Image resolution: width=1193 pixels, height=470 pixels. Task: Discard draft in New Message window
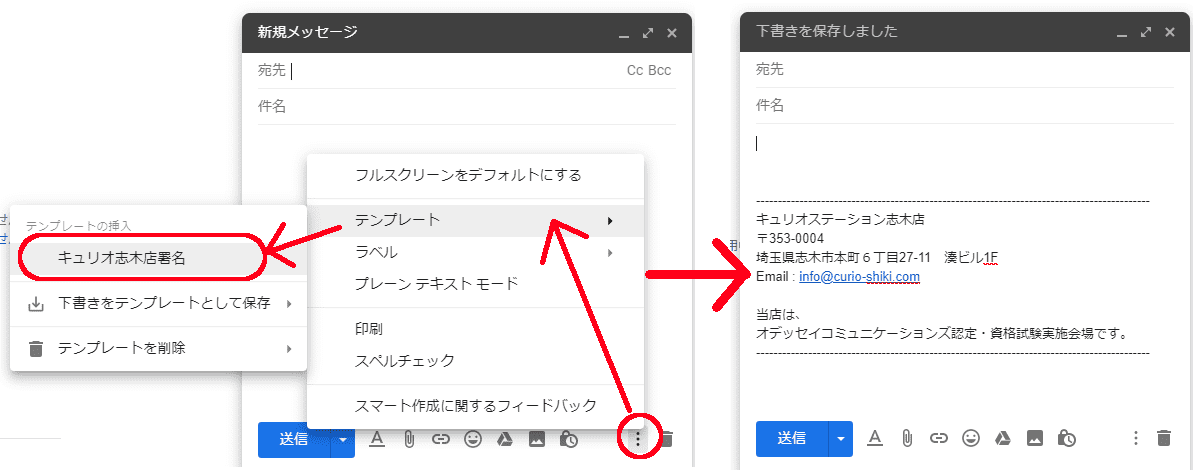667,439
